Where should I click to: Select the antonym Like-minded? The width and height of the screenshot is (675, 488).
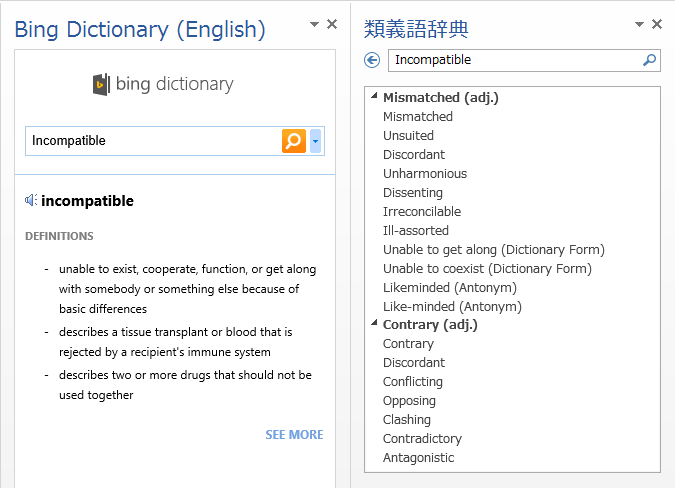click(x=452, y=307)
